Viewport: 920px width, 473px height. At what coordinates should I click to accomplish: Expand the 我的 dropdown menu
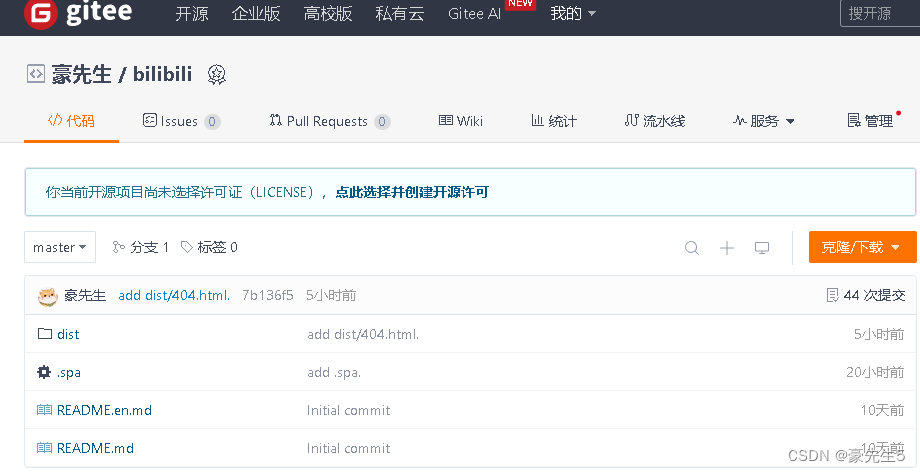[x=573, y=13]
